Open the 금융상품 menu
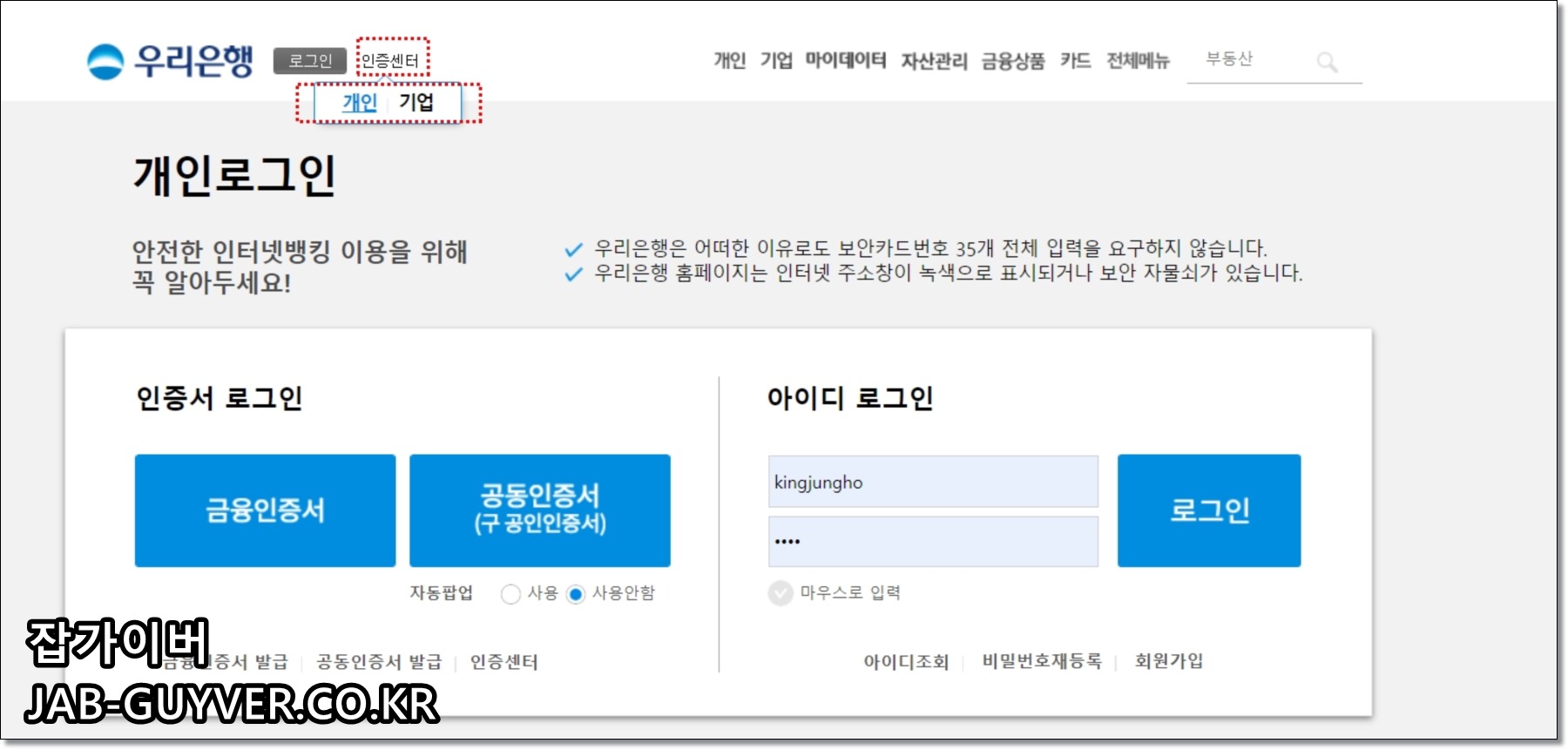This screenshot has height=750, width=1568. coord(1013,60)
